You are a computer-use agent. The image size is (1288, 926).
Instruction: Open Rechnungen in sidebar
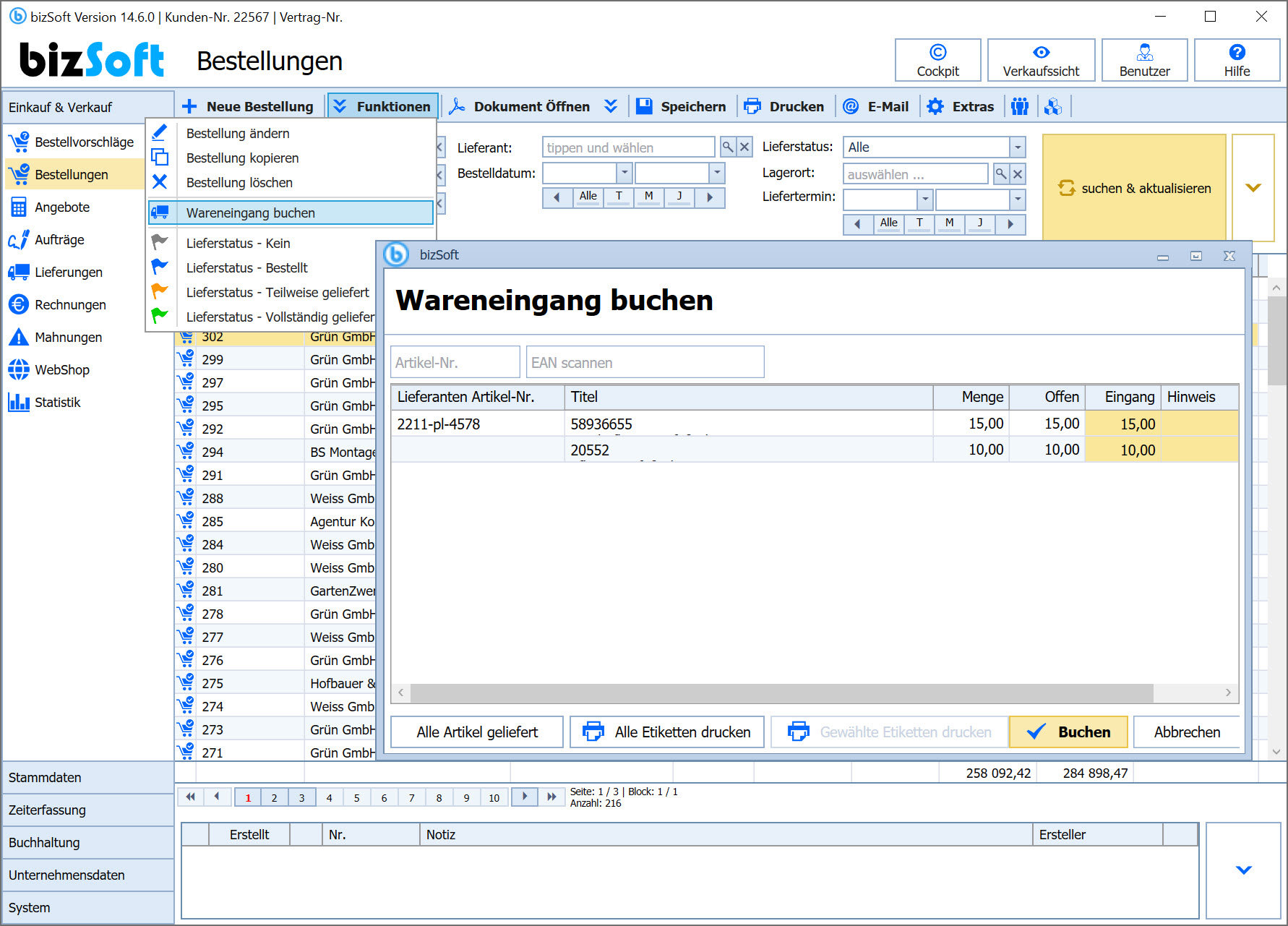point(72,304)
